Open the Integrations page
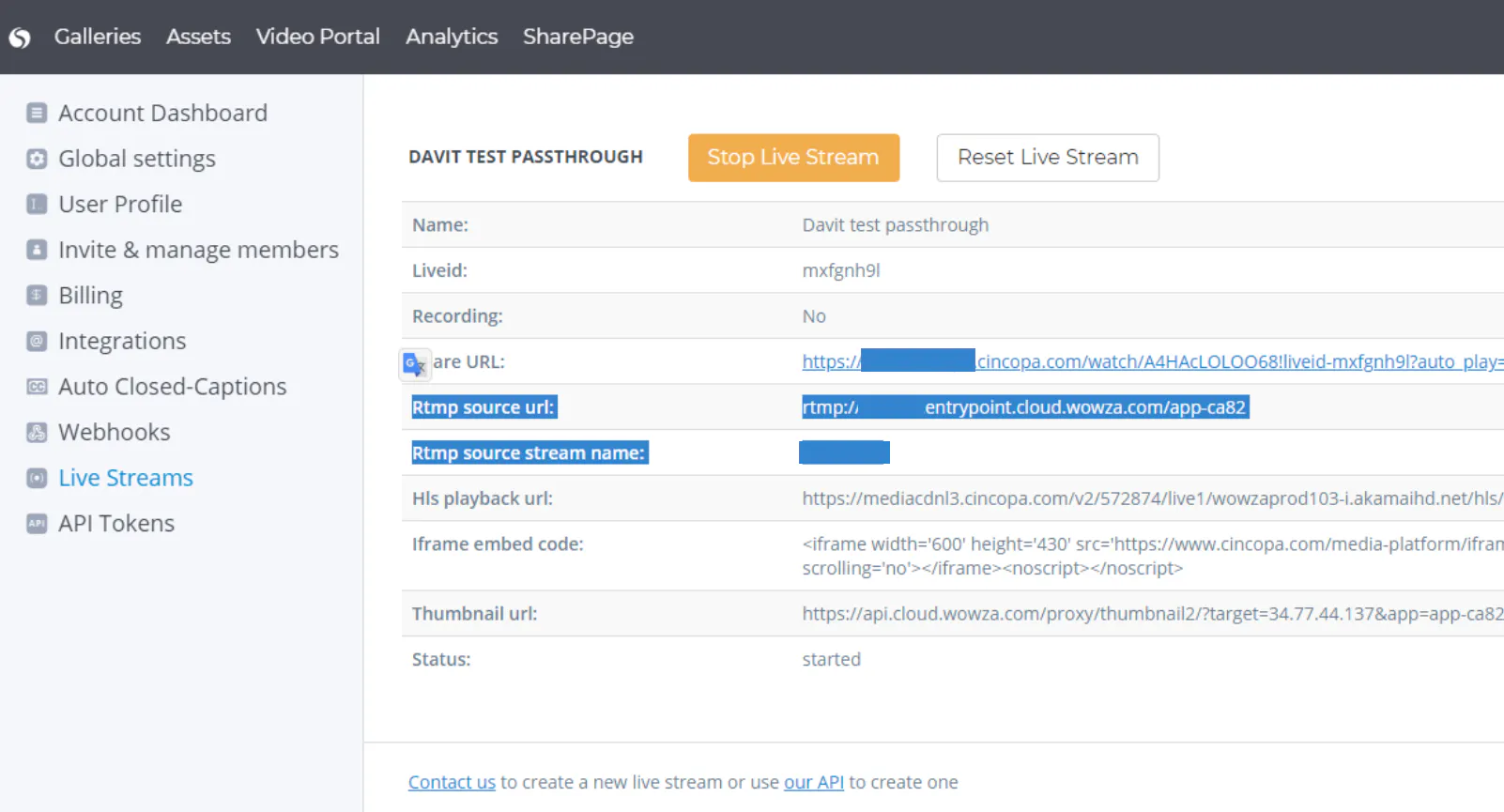Screen dimensions: 1504x812 [x=122, y=341]
